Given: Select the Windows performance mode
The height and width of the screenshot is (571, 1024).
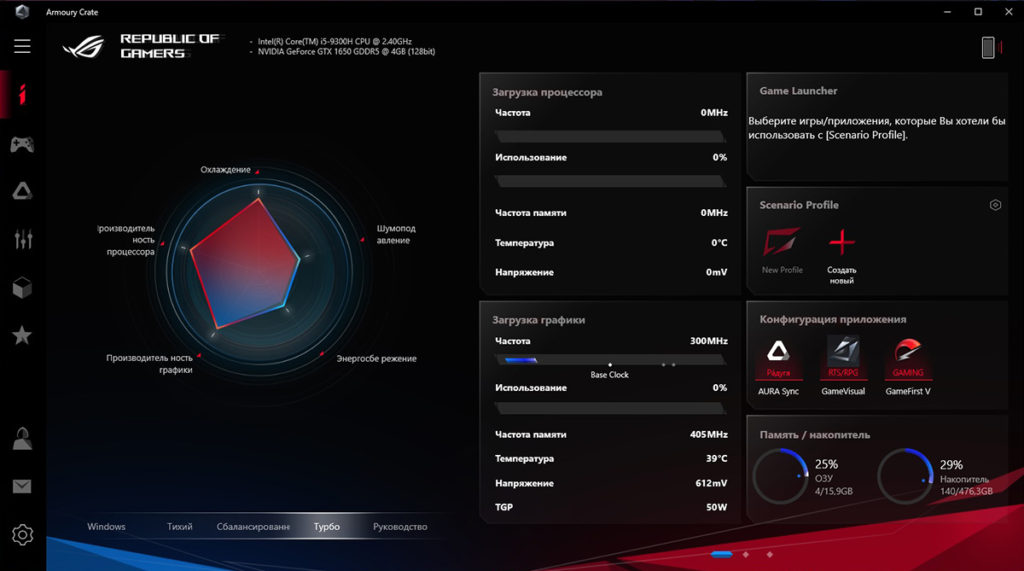Looking at the screenshot, I should pos(106,527).
